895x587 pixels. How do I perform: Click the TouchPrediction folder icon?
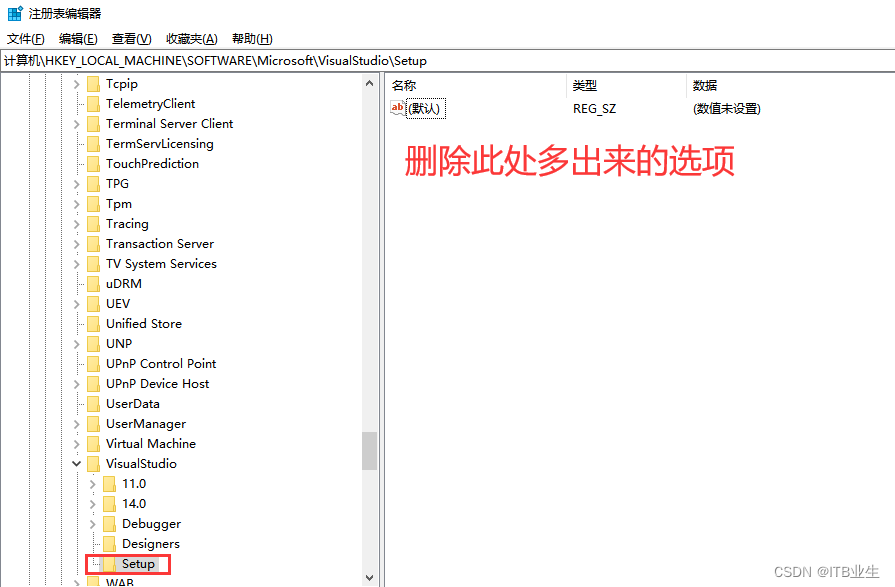coord(93,164)
